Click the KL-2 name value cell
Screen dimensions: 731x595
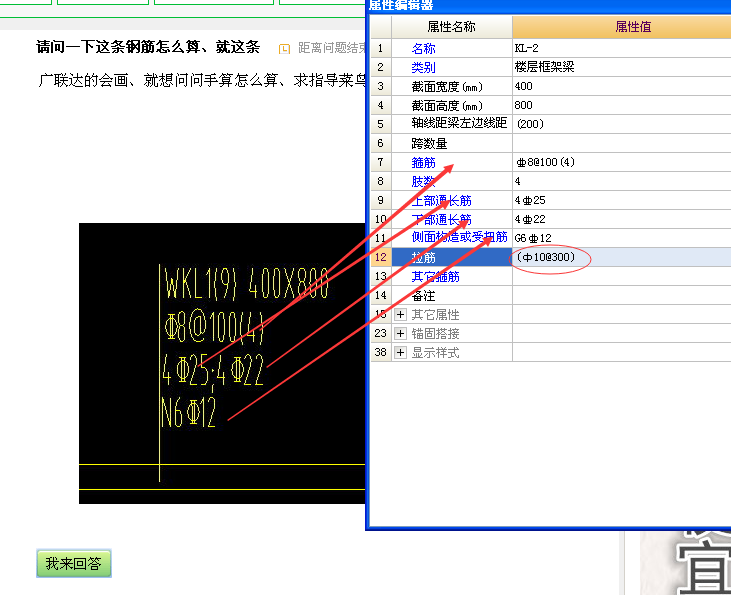(621, 48)
